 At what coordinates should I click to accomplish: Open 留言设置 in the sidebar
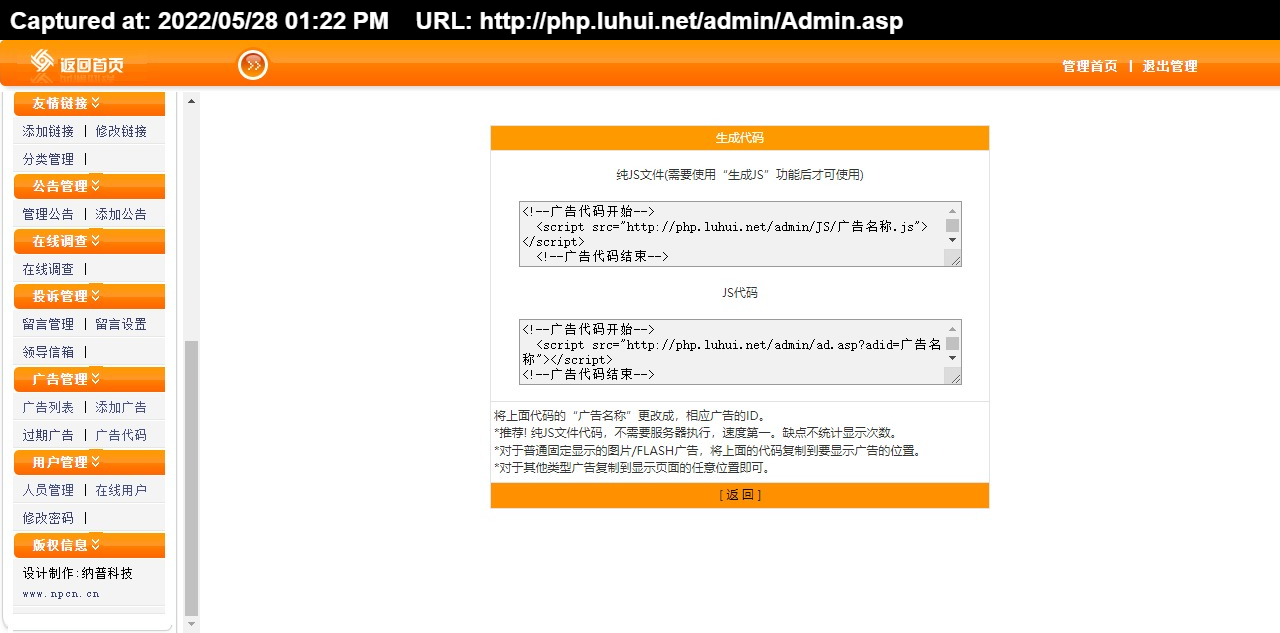click(121, 324)
